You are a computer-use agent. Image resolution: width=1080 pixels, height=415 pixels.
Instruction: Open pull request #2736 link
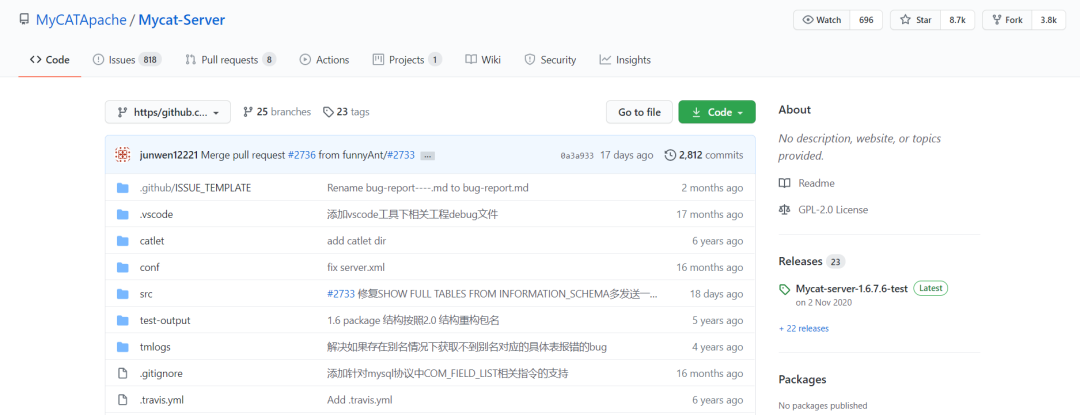[x=302, y=156]
